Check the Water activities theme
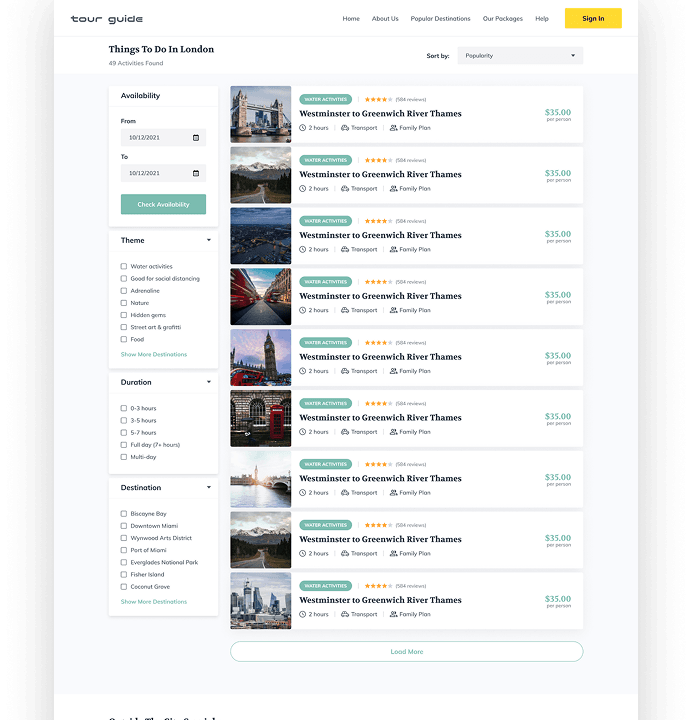Screen dimensions: 692x720 [124, 266]
